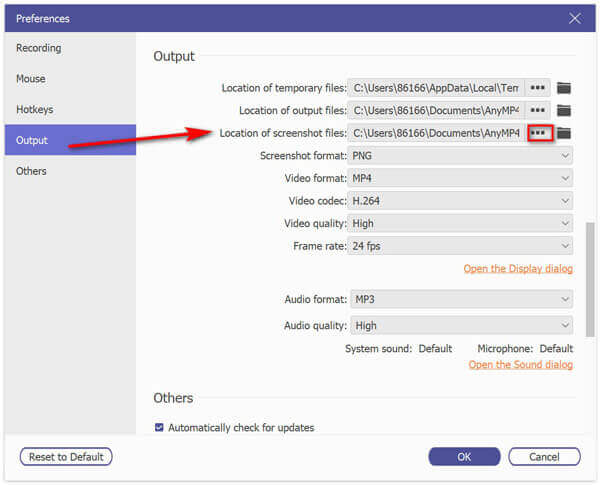Open the Mouse preferences tab
This screenshot has height=485, width=600.
[x=31, y=78]
